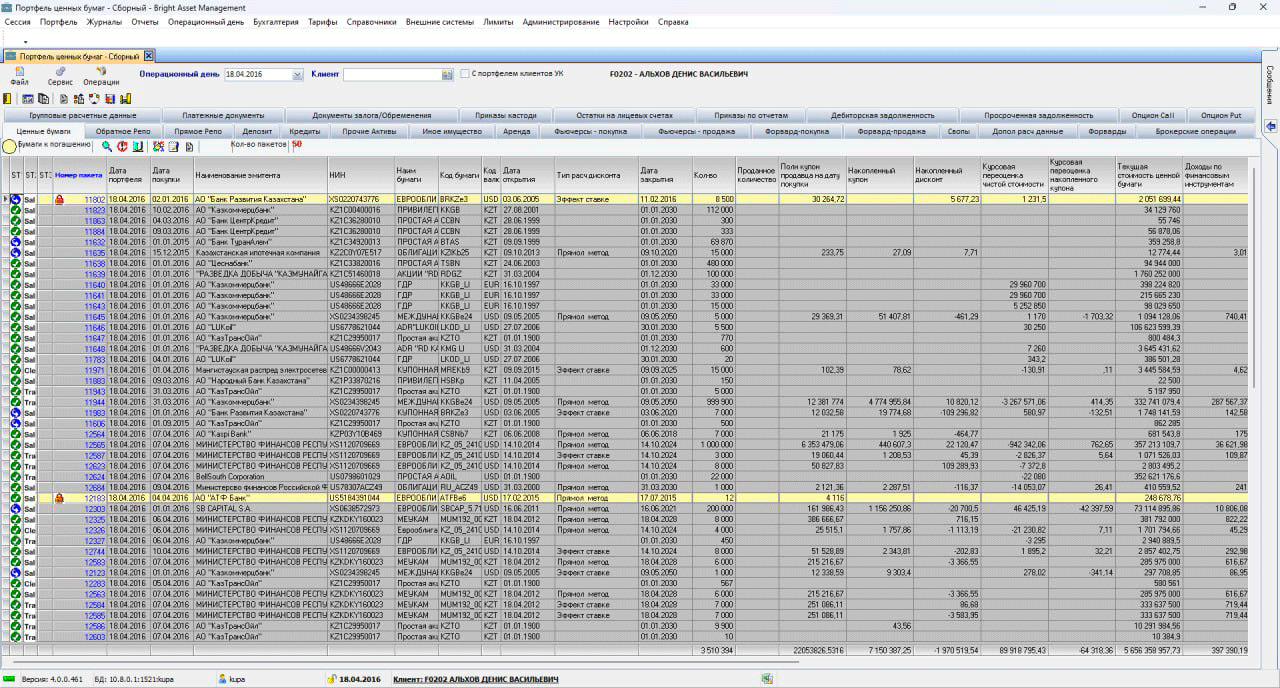Toggle the Бумаги к погашению checkbox
Viewport: 1280px width, 688px height.
point(9,146)
